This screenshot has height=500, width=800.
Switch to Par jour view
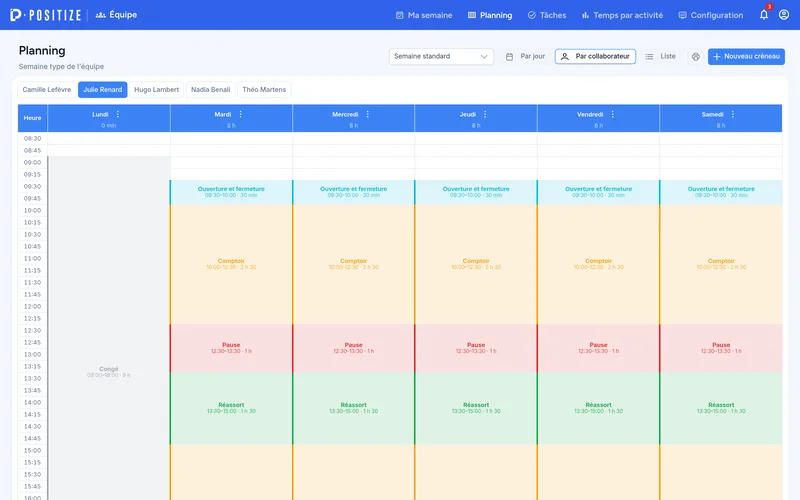coord(526,57)
